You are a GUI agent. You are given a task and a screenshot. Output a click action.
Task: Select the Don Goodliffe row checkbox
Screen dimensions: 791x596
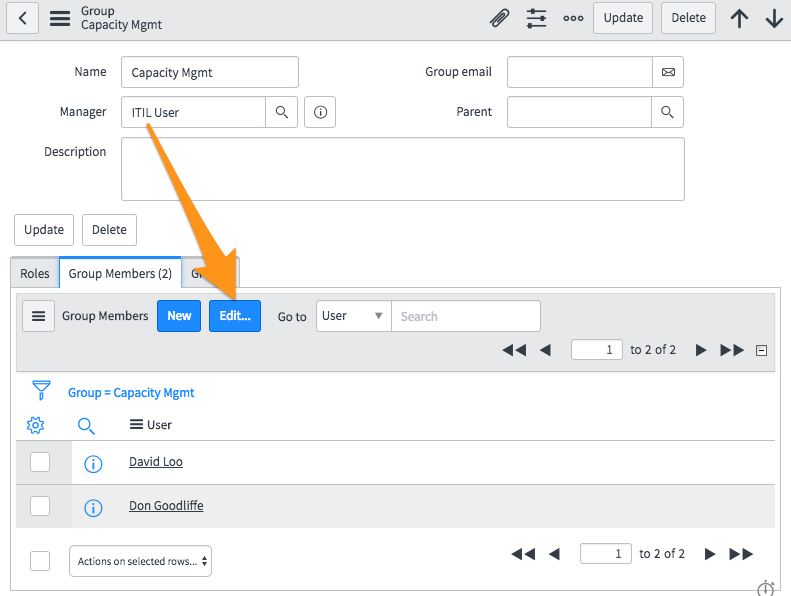tap(40, 506)
